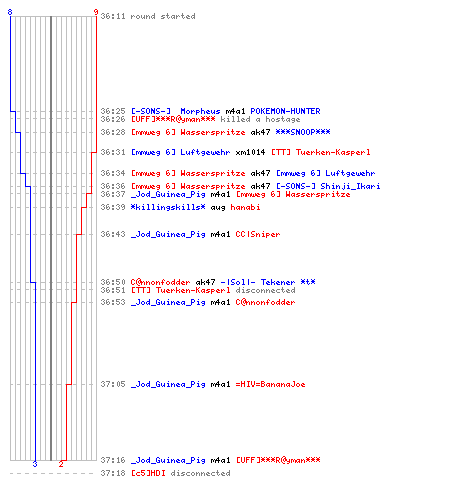Click the ***SNOOP*** player name
The width and height of the screenshot is (450, 500).
click(x=303, y=132)
